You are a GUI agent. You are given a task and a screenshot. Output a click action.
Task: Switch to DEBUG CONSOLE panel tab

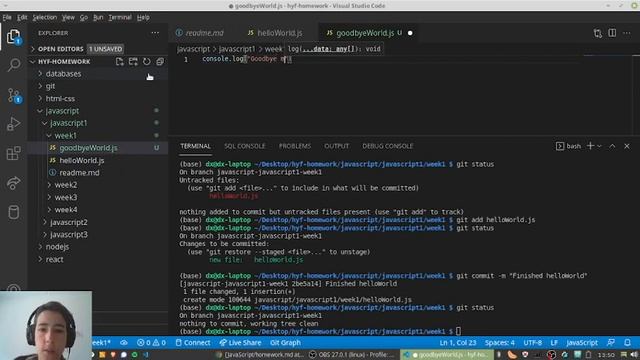tap(387, 146)
